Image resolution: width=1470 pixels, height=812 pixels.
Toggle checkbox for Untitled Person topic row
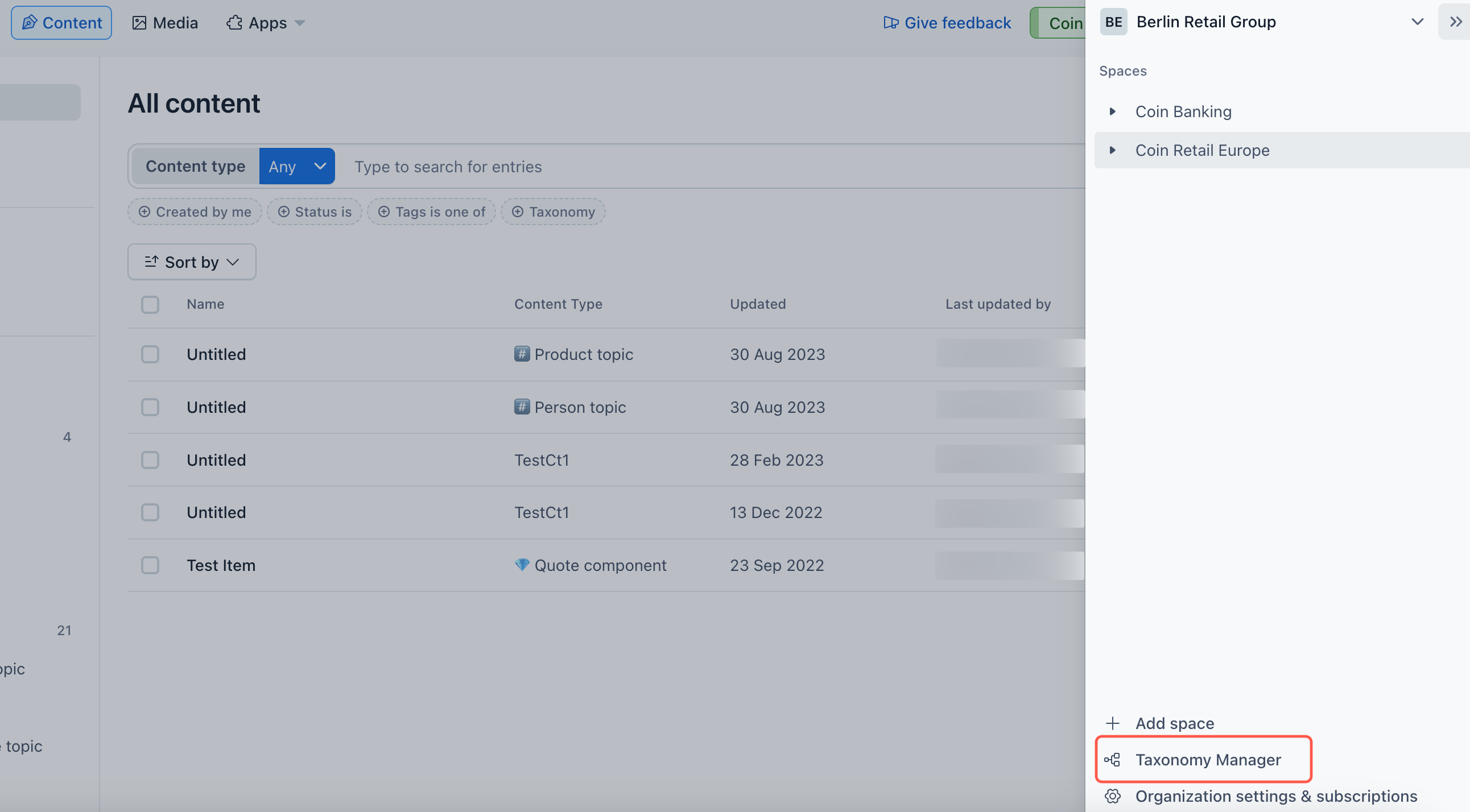150,407
